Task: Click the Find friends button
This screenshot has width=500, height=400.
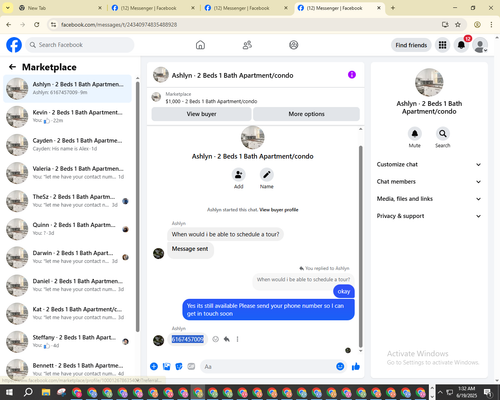Action: pyautogui.click(x=411, y=45)
